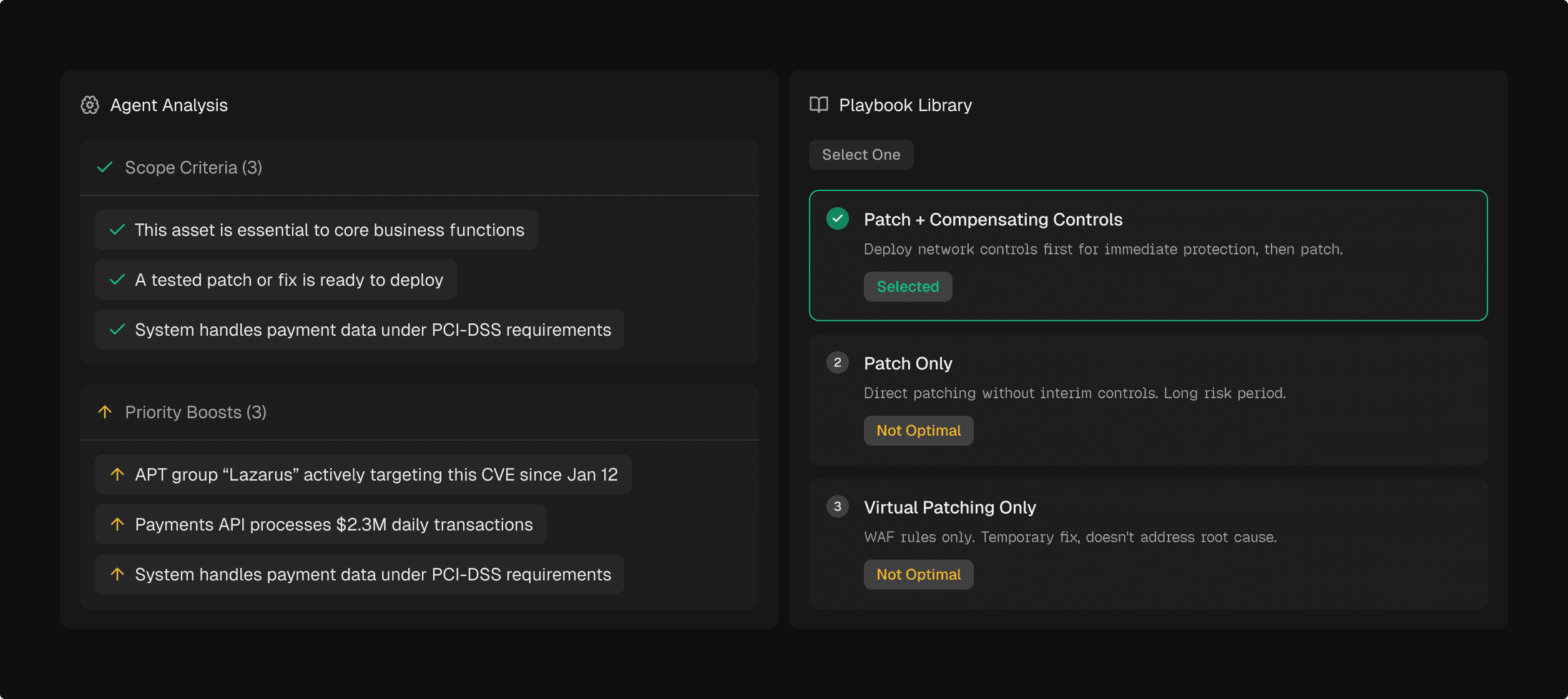Viewport: 1568px width, 699px height.
Task: Choose the Virtual Patching Only playbook title
Action: tap(949, 507)
